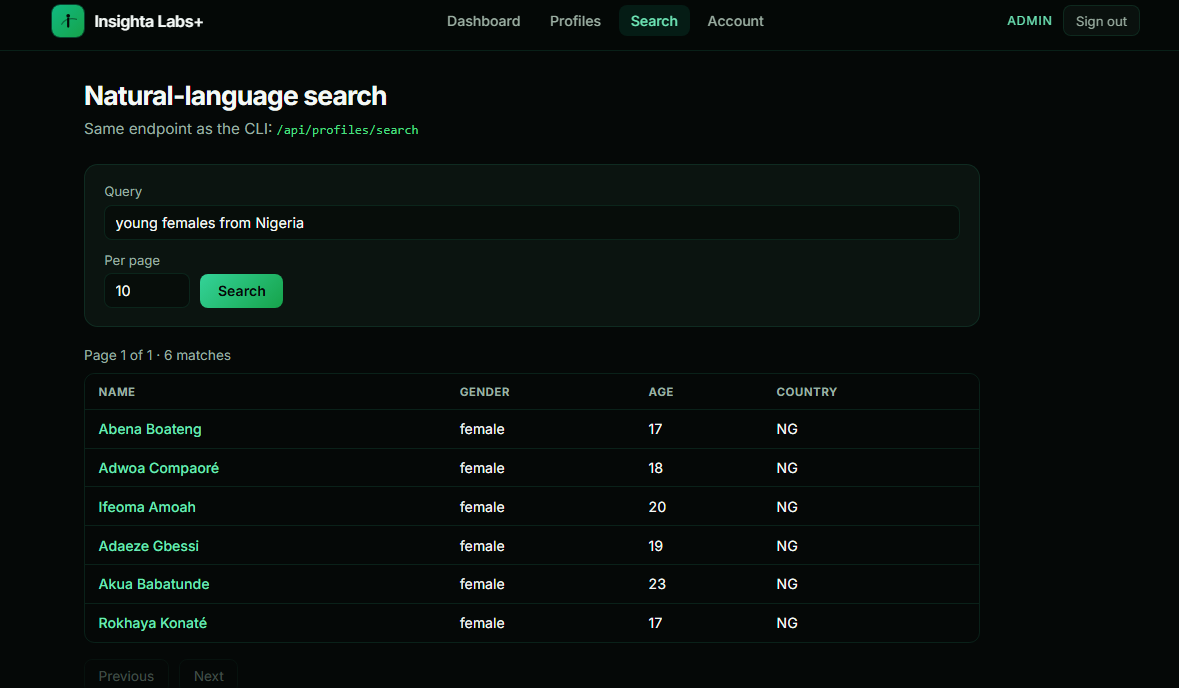Open the Account nav item
The height and width of the screenshot is (688, 1179).
(x=735, y=21)
